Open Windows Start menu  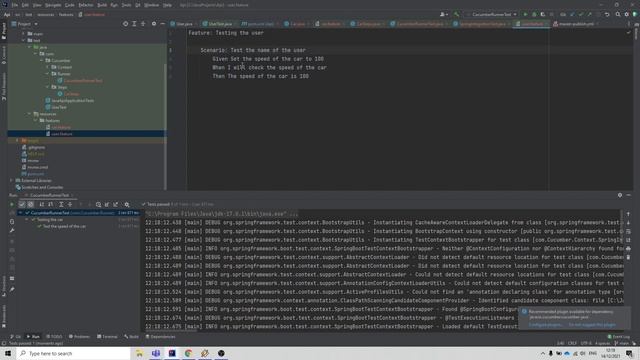8,353
